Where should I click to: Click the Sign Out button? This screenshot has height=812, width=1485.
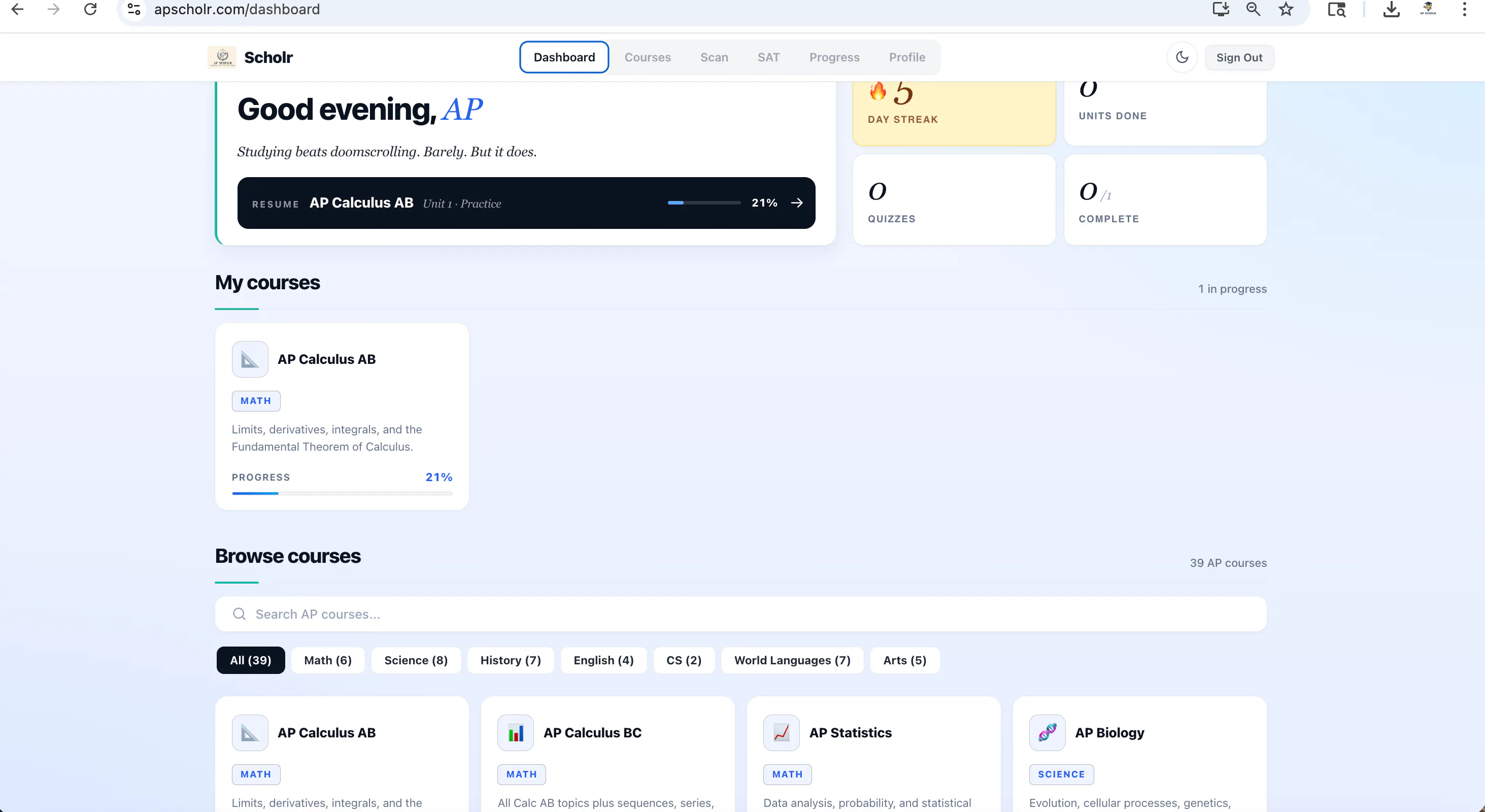click(1239, 57)
